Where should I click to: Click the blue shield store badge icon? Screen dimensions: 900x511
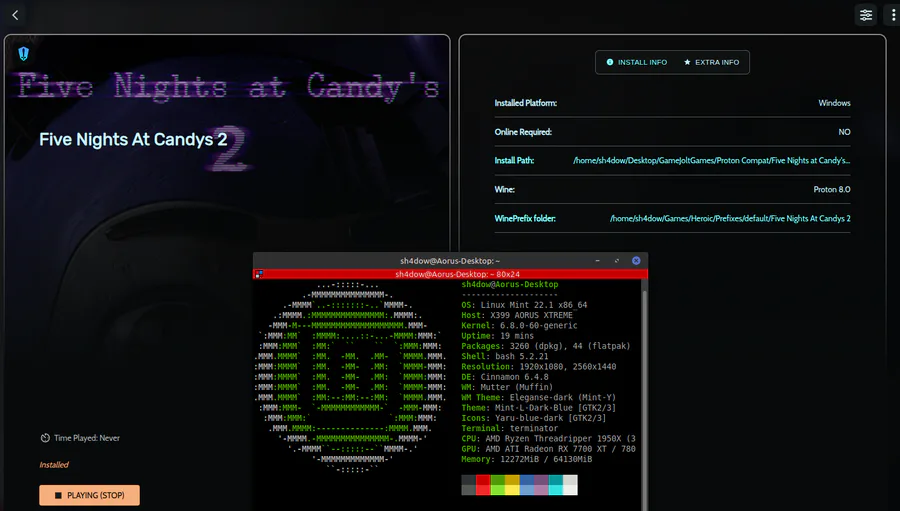coord(24,54)
